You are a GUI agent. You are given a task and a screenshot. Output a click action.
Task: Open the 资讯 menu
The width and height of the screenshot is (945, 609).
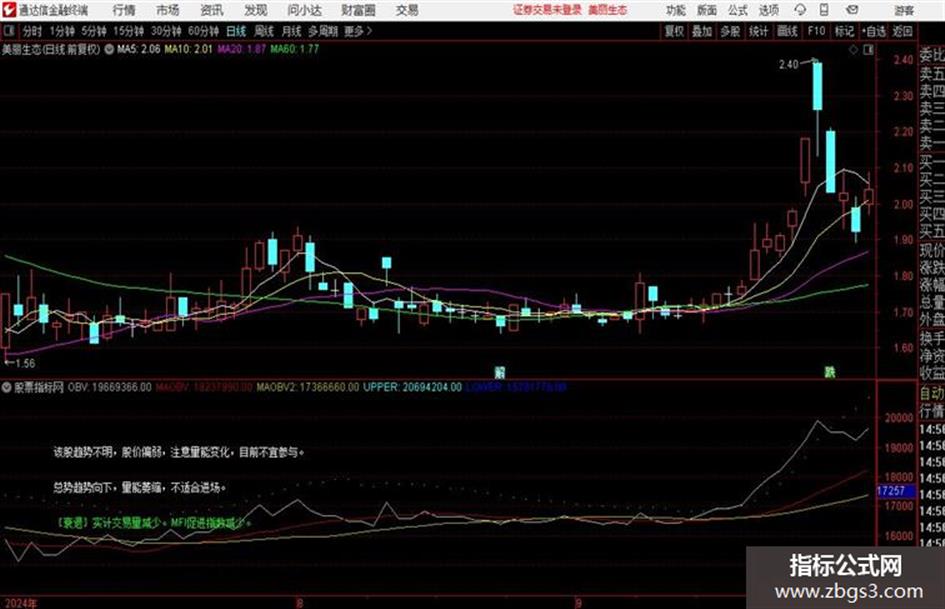(x=212, y=10)
